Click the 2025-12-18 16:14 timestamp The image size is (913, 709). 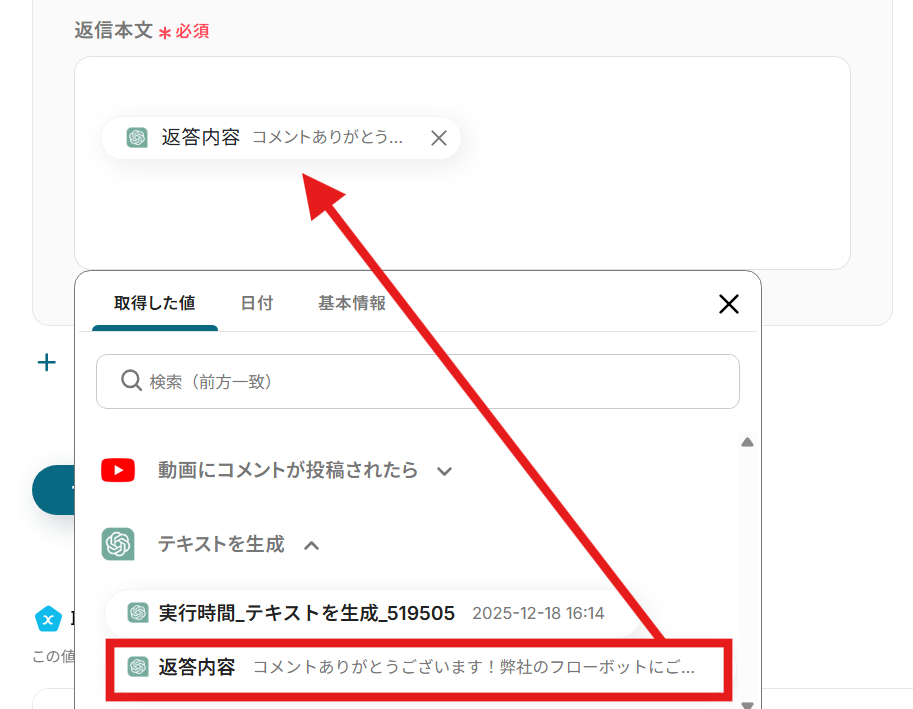(538, 613)
